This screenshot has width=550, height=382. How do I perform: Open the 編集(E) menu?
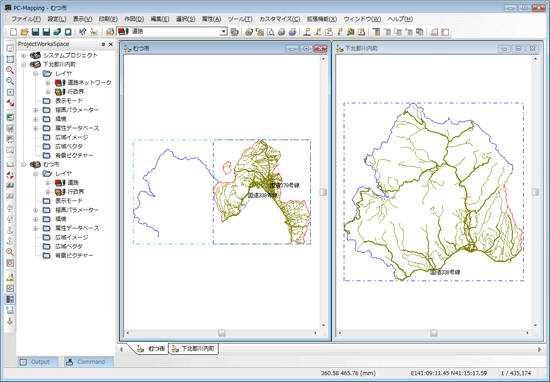click(x=160, y=19)
